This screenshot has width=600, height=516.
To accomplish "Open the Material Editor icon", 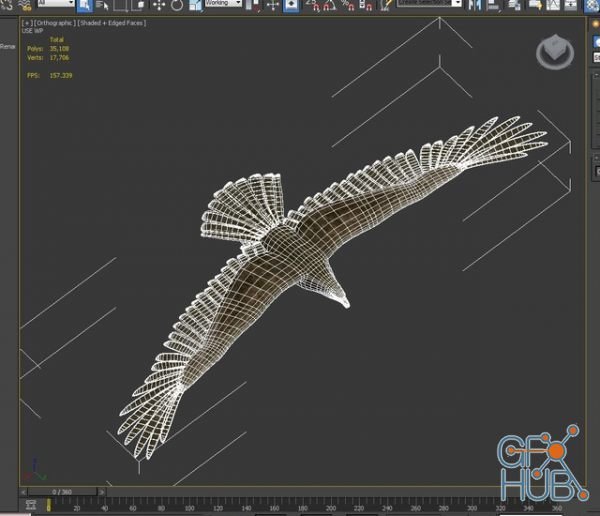I will (x=592, y=5).
